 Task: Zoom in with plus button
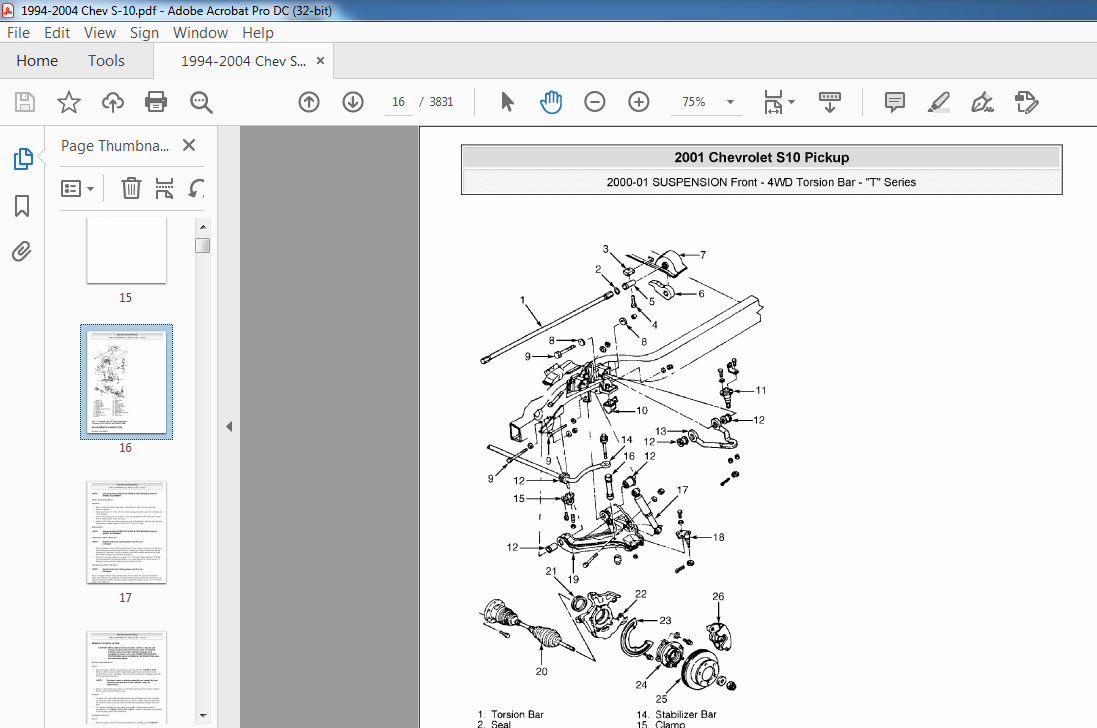[x=638, y=102]
